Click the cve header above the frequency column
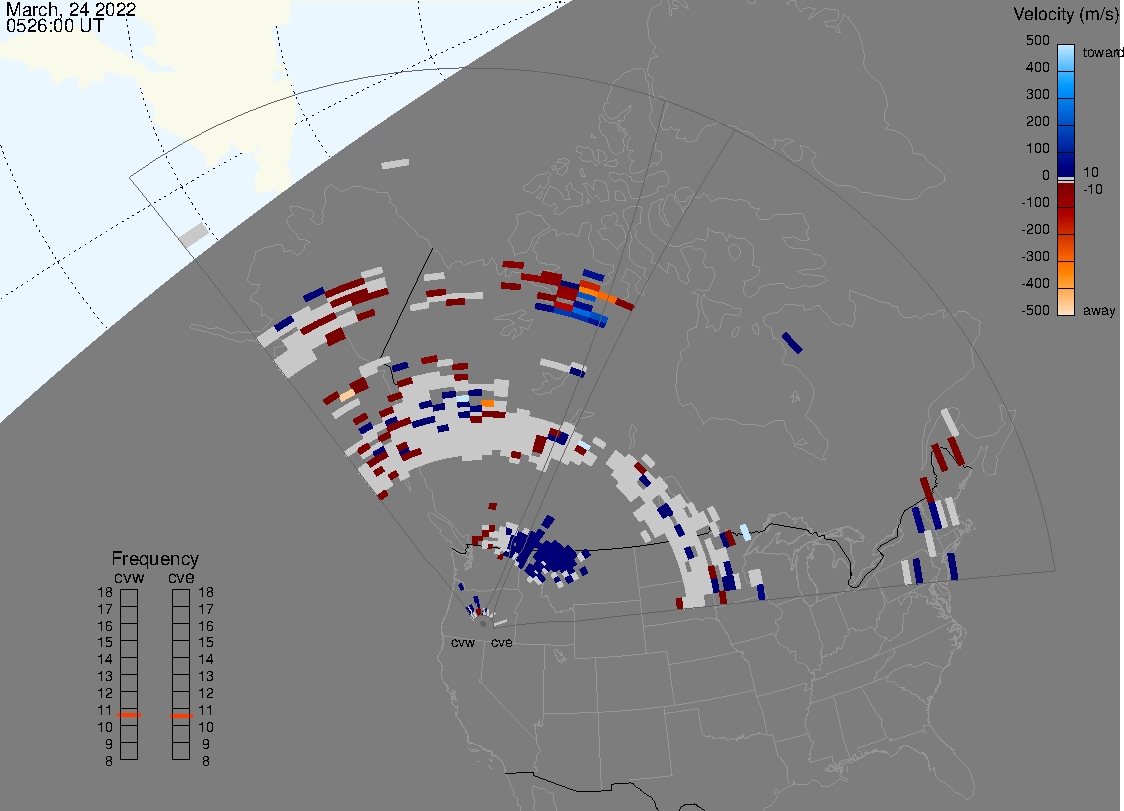Screen dimensions: 1124x811 click(181, 576)
